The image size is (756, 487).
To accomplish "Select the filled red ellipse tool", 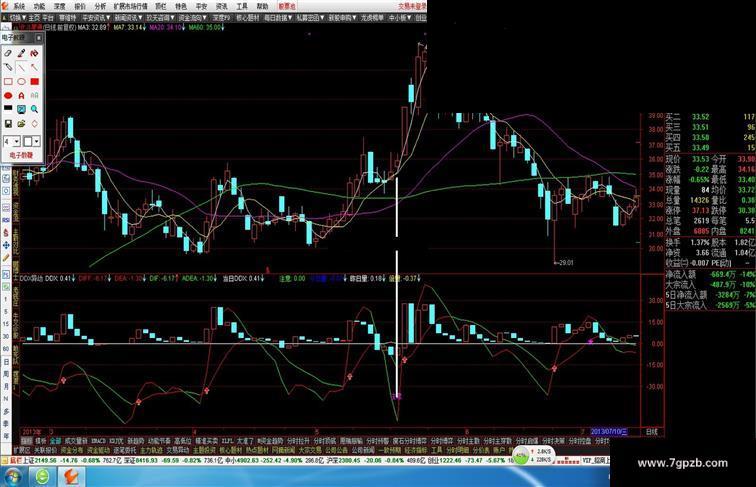I will [8, 95].
